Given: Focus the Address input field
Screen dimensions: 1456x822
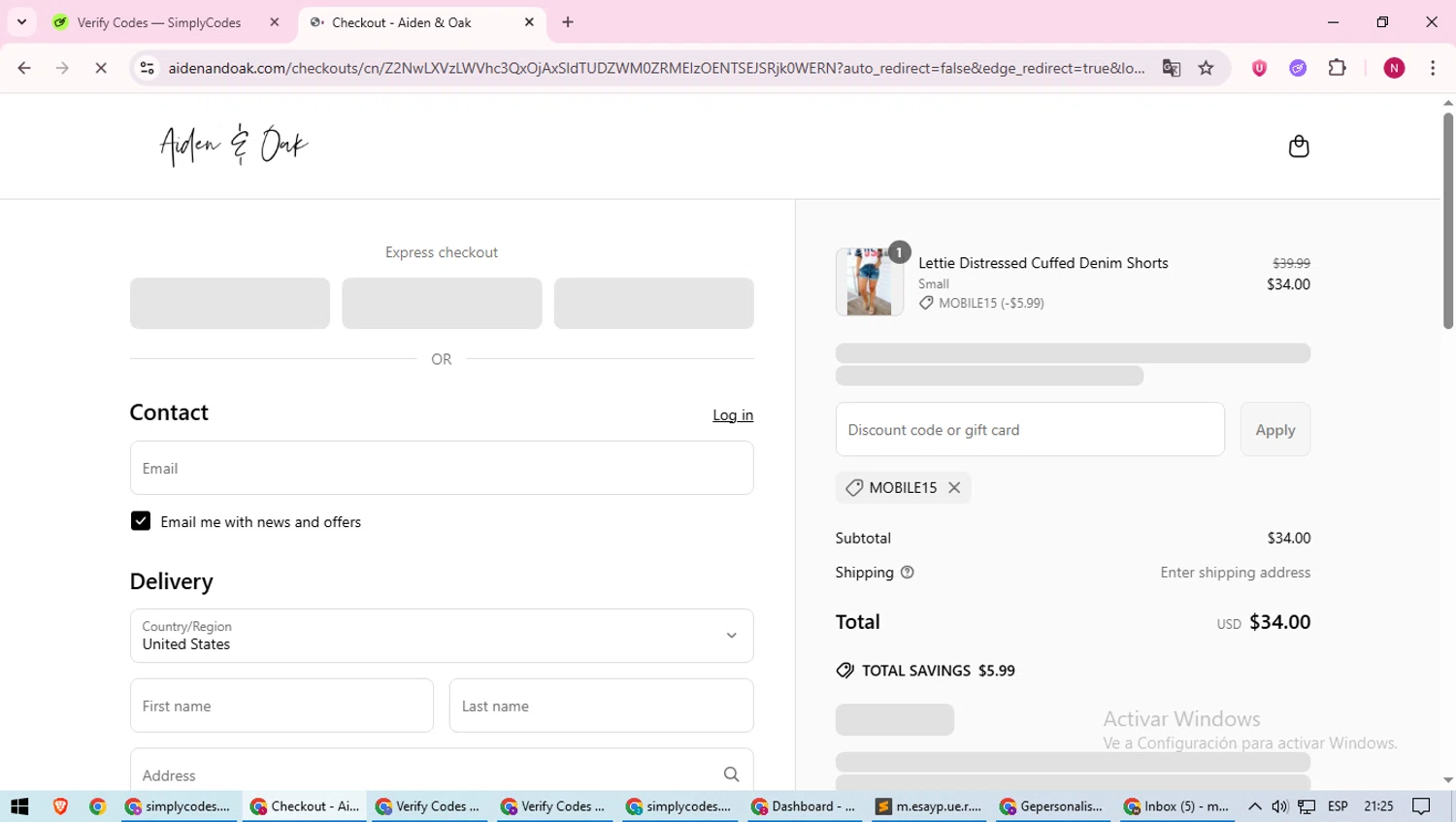Looking at the screenshot, I should click(442, 774).
